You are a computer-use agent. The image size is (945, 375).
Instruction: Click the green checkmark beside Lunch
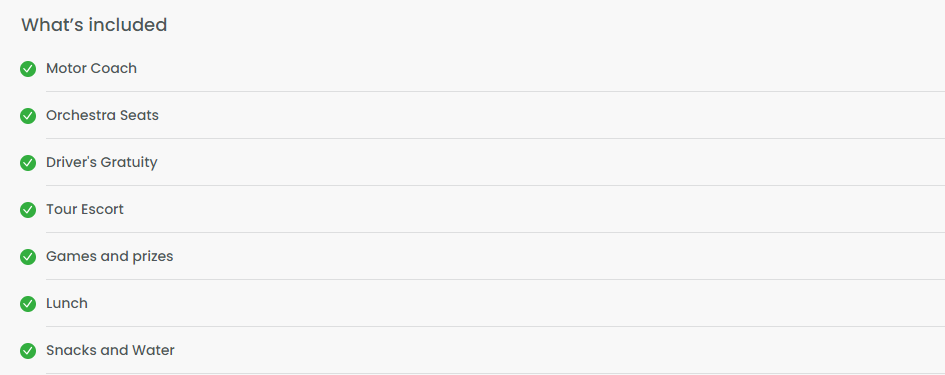click(28, 304)
